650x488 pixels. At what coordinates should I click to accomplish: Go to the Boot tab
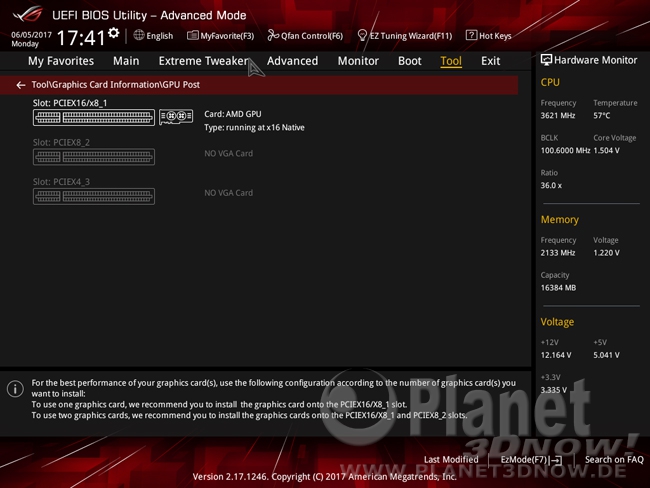410,61
